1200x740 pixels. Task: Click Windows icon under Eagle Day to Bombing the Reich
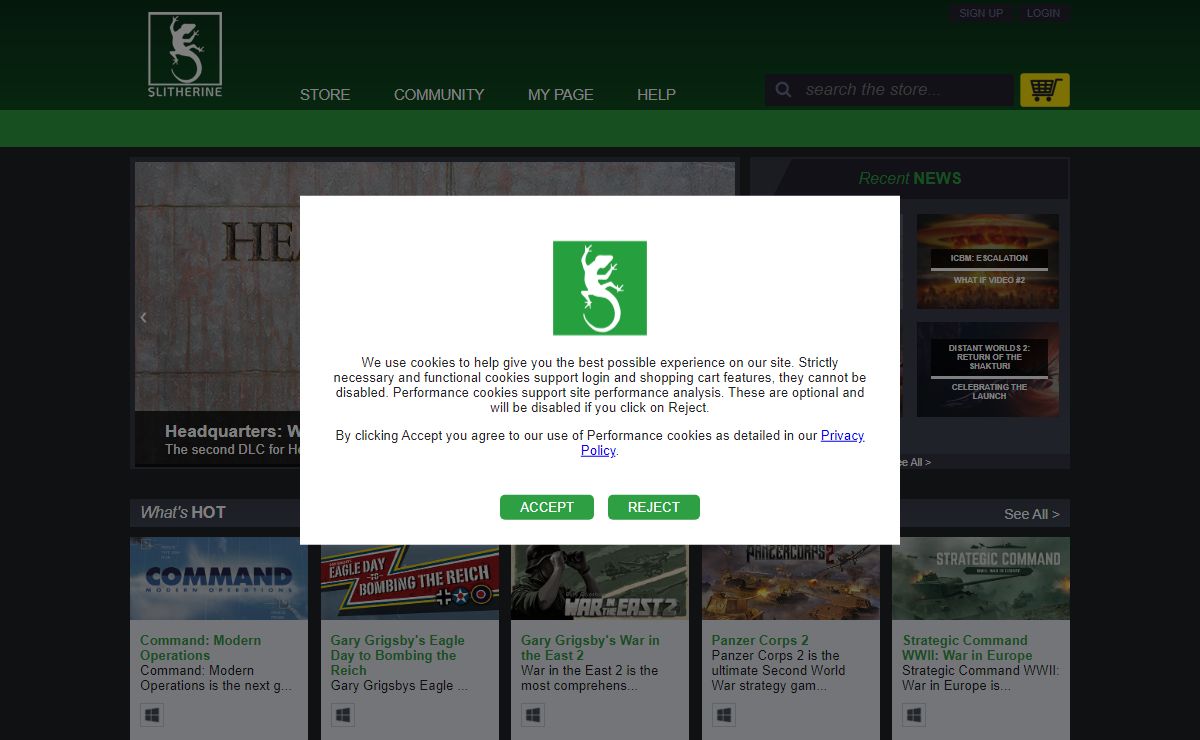(x=342, y=715)
